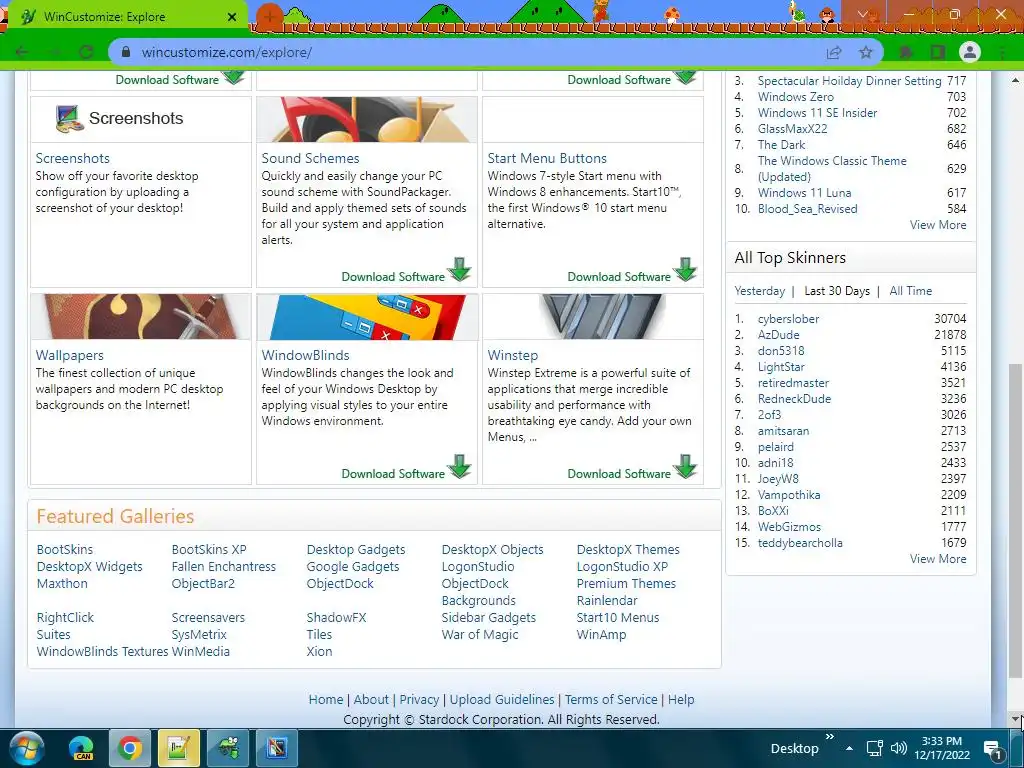Open the Screenshots gallery link

pyautogui.click(x=72, y=159)
